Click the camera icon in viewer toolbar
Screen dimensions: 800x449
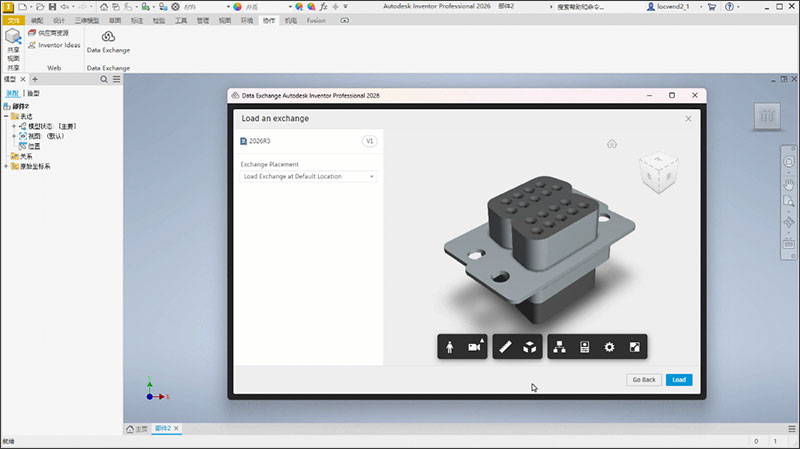pyautogui.click(x=475, y=347)
